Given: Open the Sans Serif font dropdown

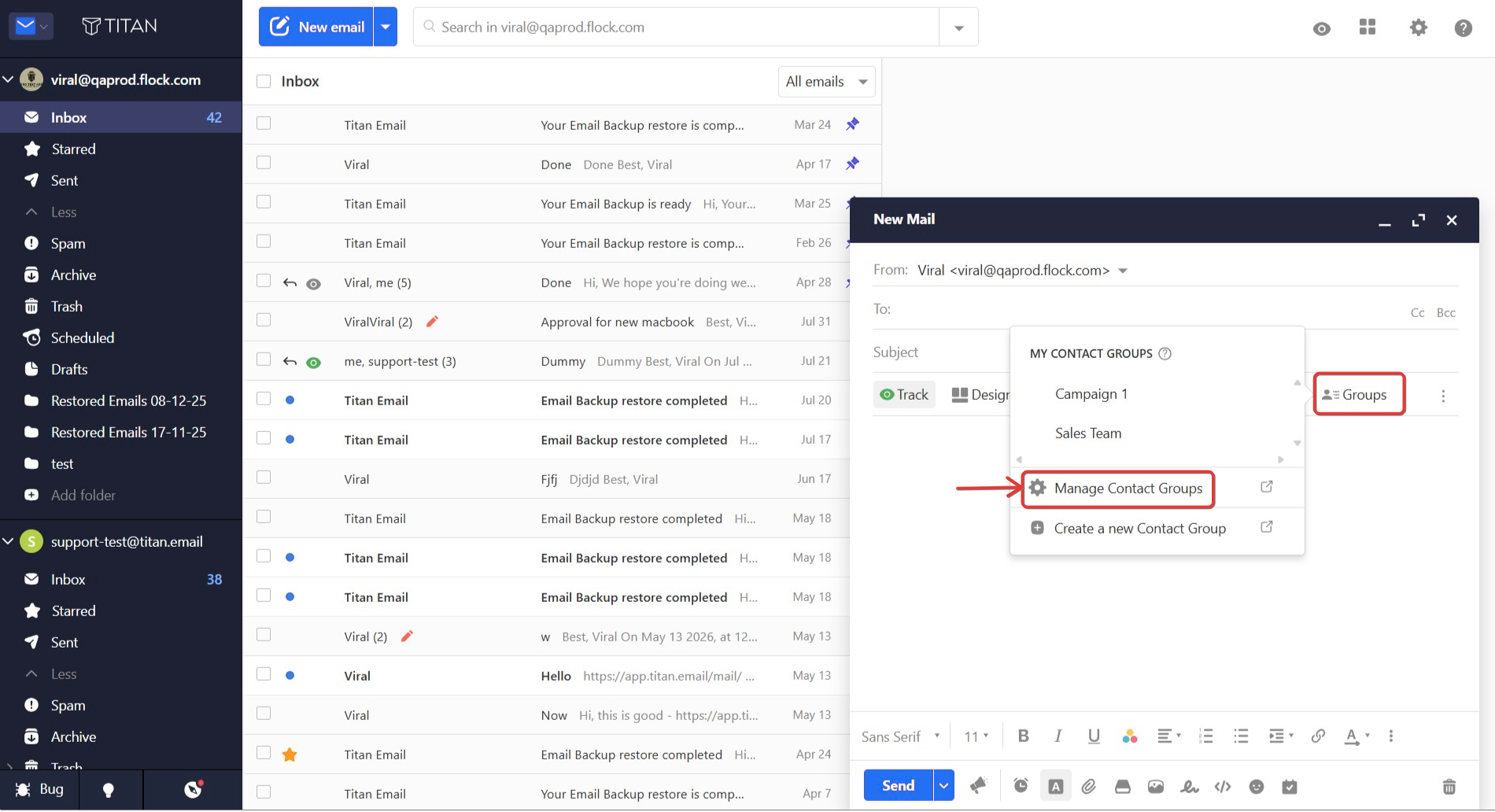Looking at the screenshot, I should tap(901, 736).
